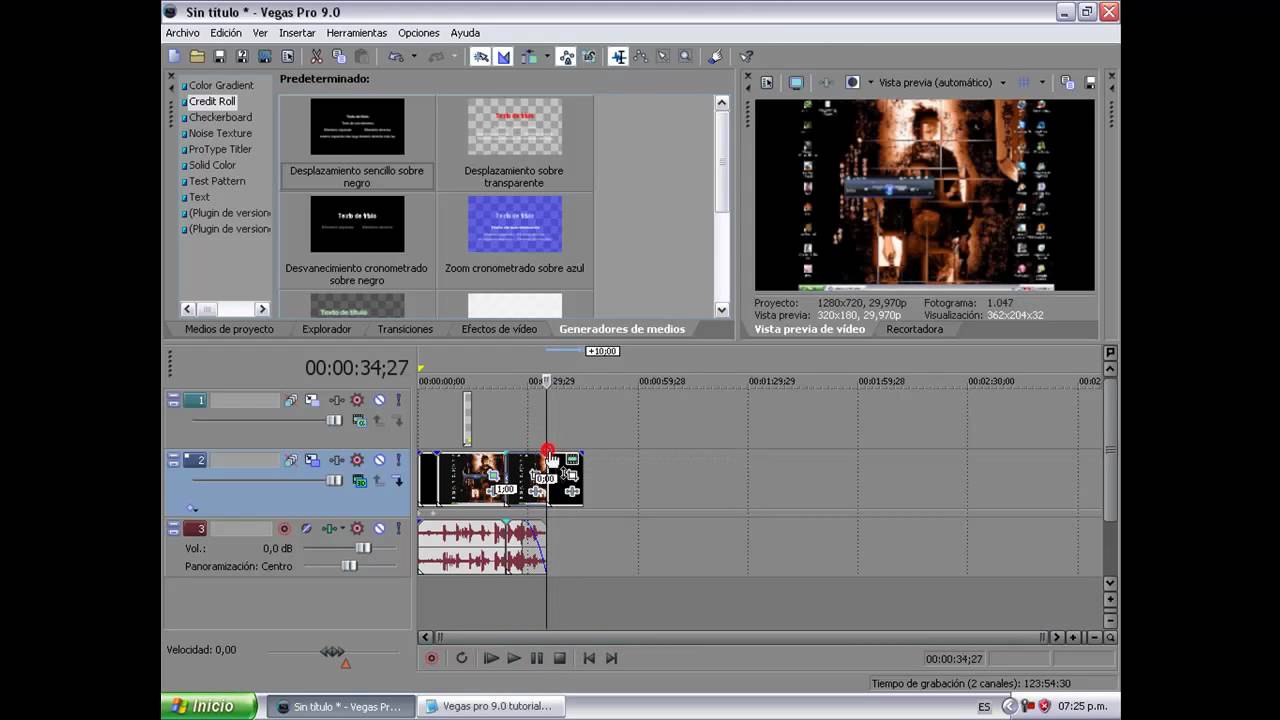
Task: Open split-screen view dropdown in preview
Action: point(871,83)
